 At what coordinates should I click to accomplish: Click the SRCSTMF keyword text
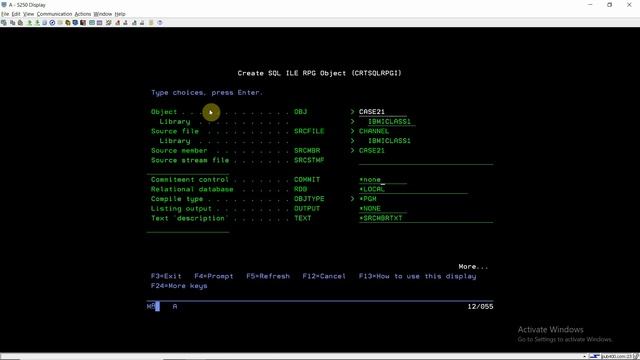(309, 160)
